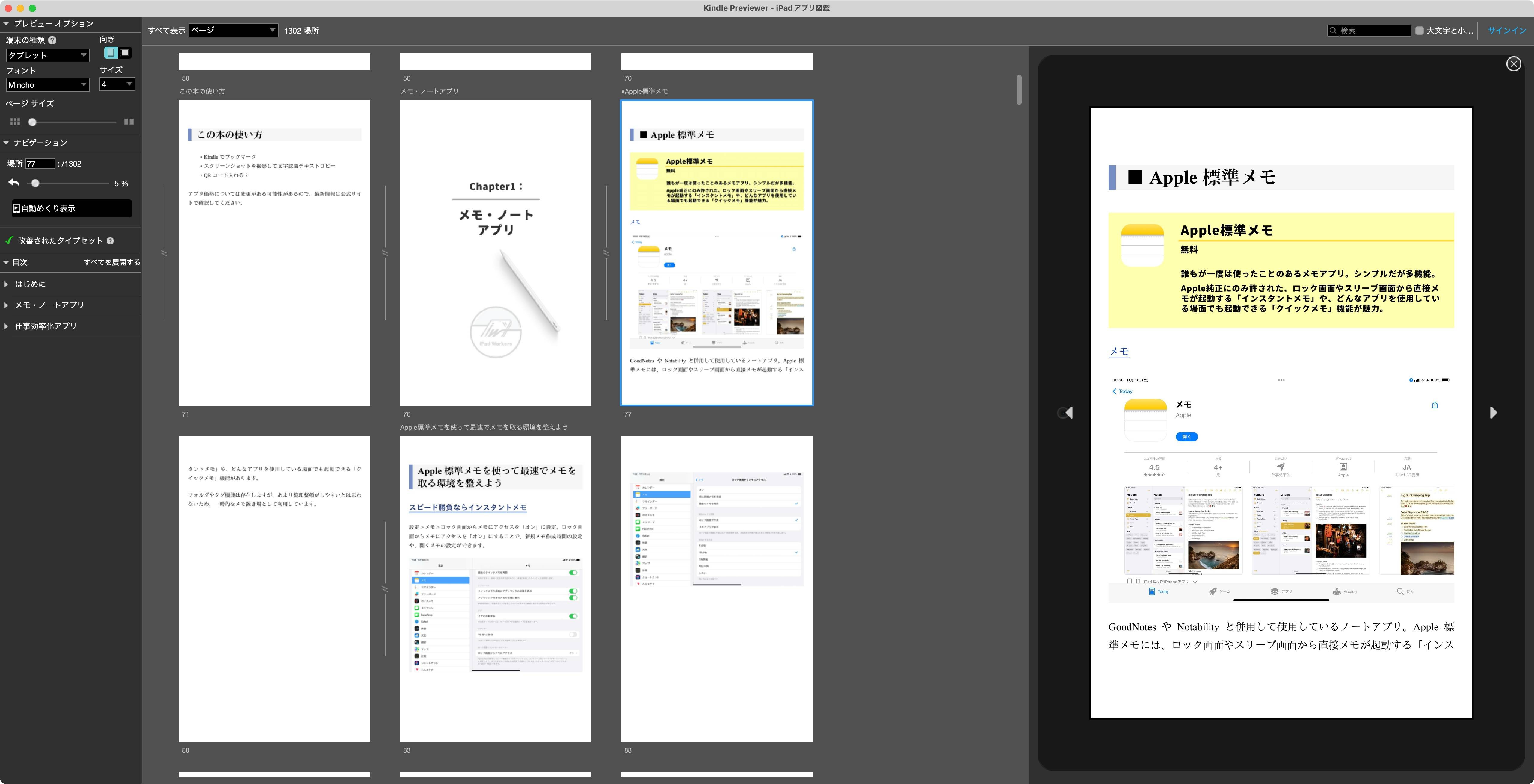Click large two-page size icon
This screenshot has height=784, width=1534.
pos(129,122)
